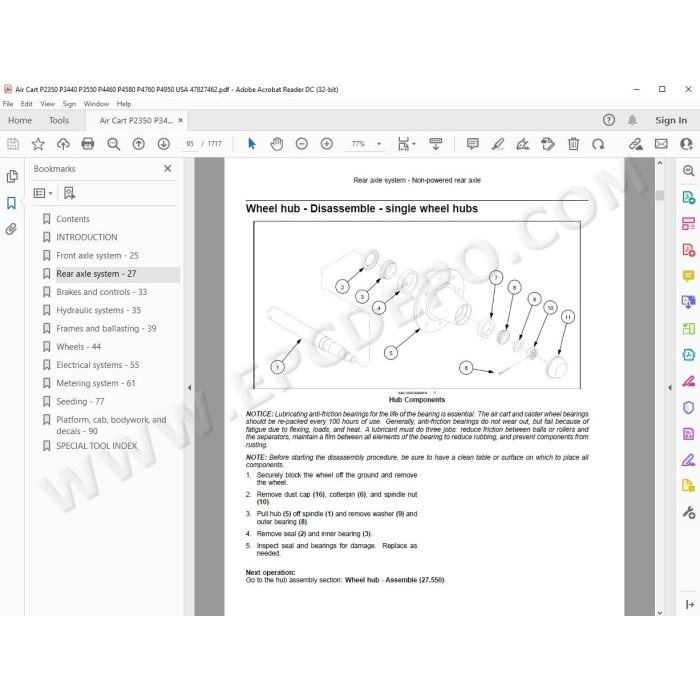Open notifications bell icon

(x=633, y=120)
